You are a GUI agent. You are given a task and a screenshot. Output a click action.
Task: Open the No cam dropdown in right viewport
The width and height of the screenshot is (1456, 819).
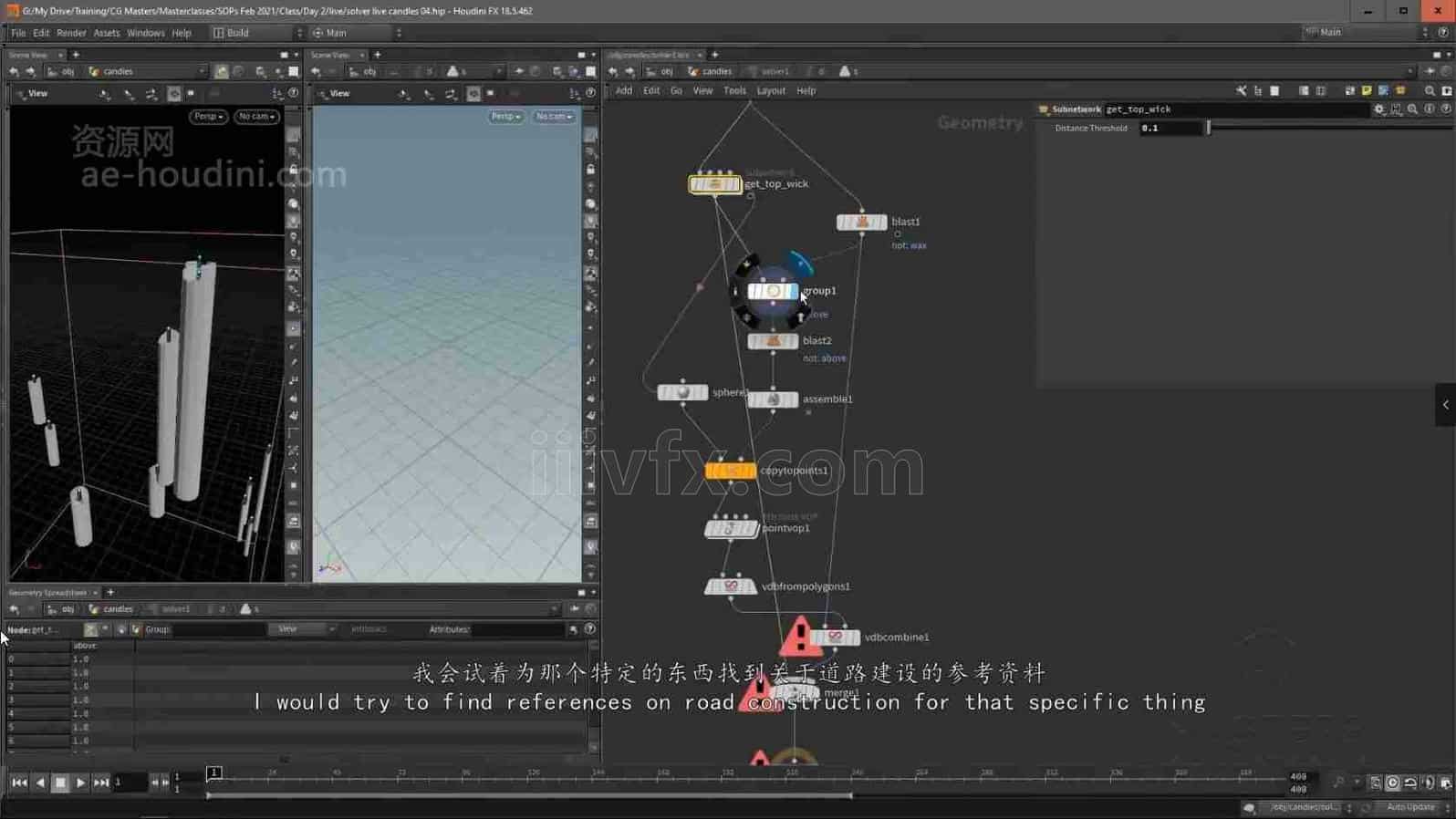pos(554,117)
